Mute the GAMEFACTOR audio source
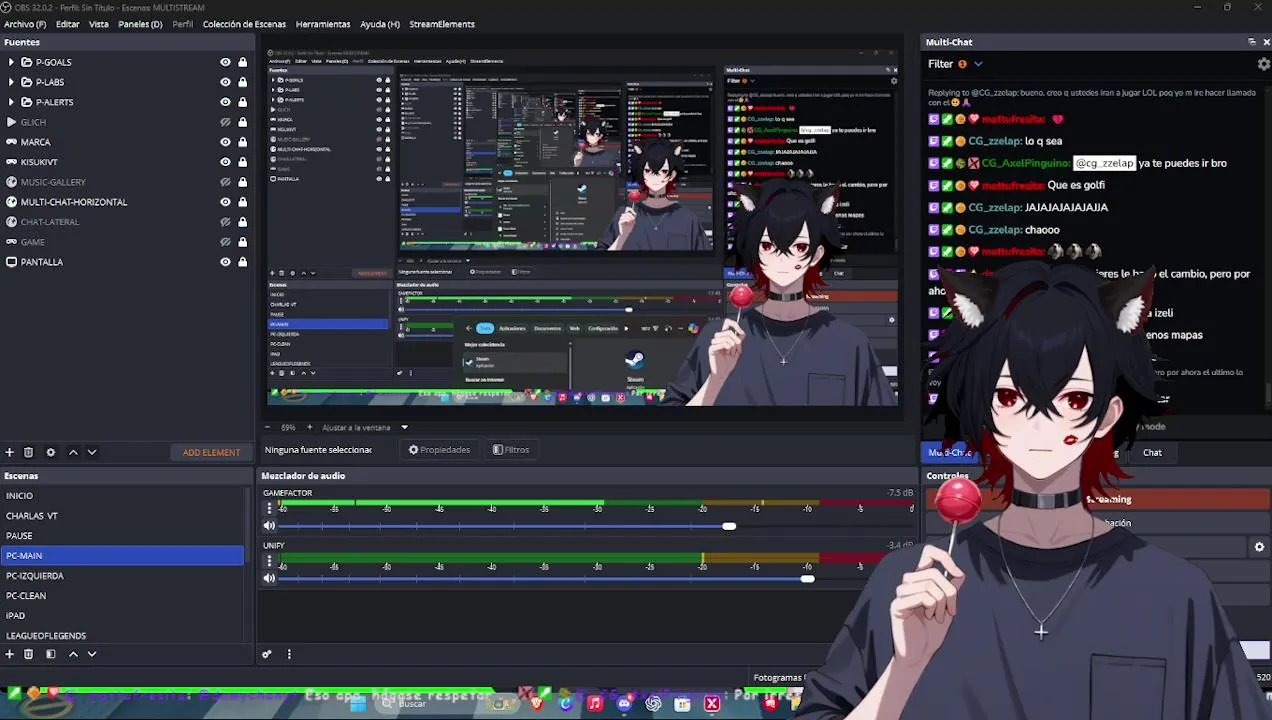This screenshot has width=1272, height=720. tap(269, 526)
